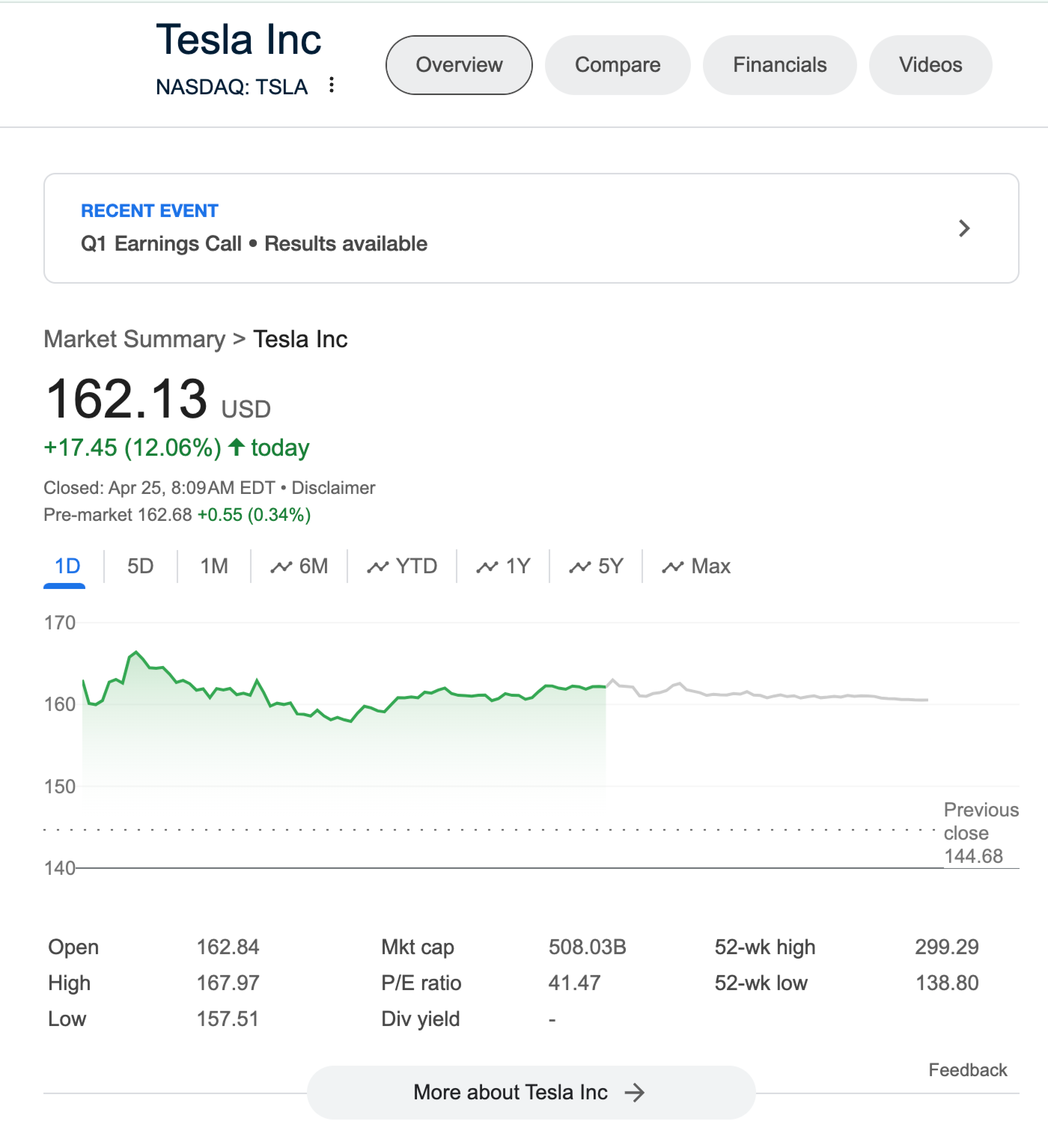Switch chart to the 1M range
1048x1148 pixels.
(214, 566)
